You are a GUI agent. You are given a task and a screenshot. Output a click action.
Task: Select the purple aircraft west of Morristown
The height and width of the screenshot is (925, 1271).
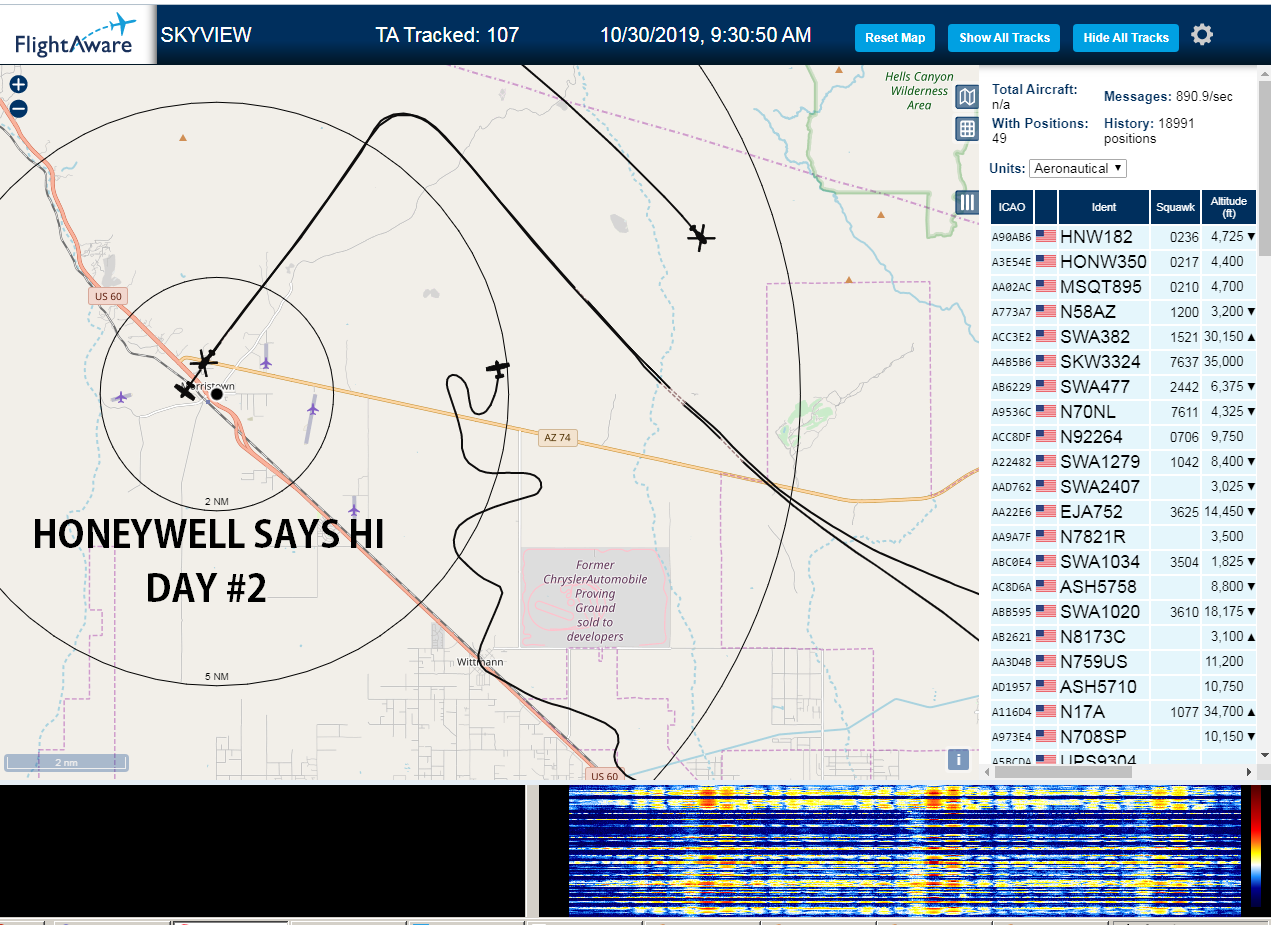point(121,397)
